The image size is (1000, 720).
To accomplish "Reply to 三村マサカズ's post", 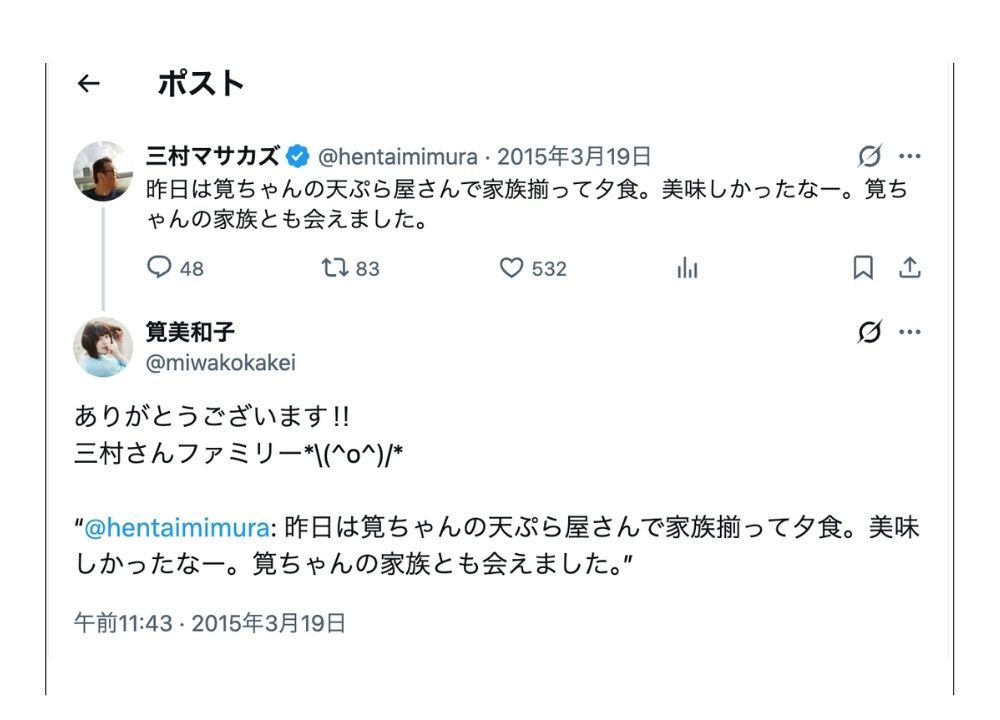I will [x=160, y=268].
